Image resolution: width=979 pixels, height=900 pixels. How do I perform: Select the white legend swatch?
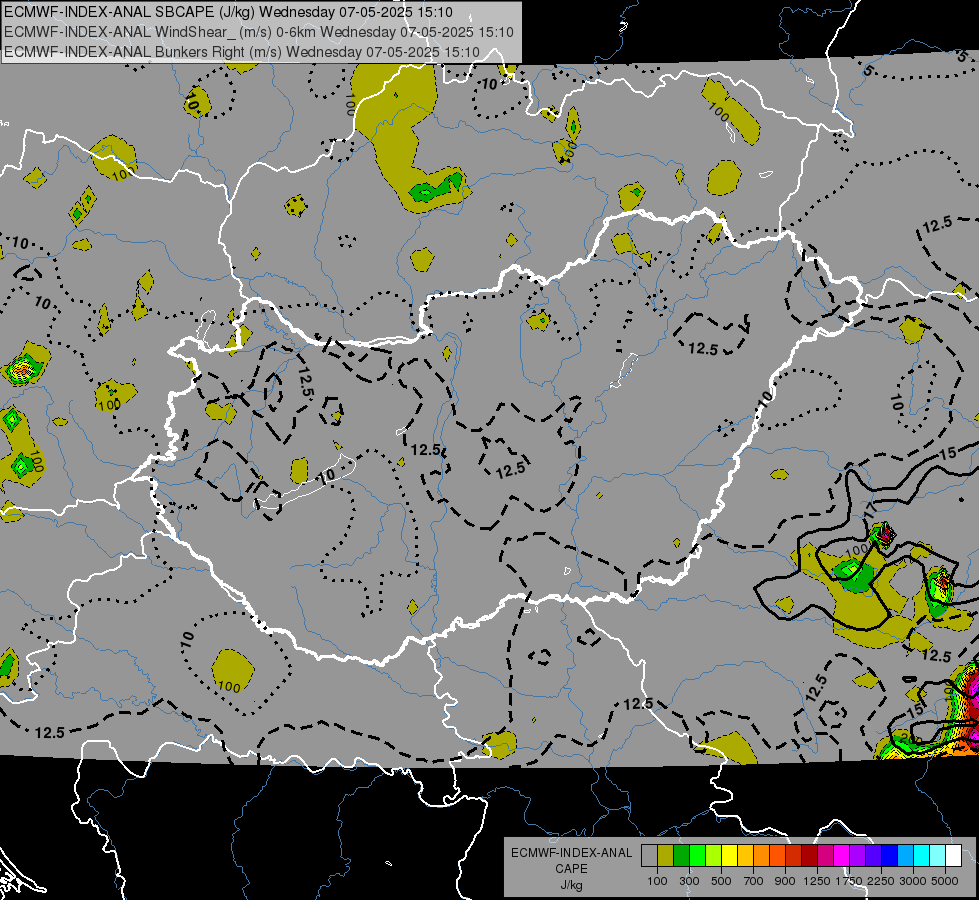point(953,856)
